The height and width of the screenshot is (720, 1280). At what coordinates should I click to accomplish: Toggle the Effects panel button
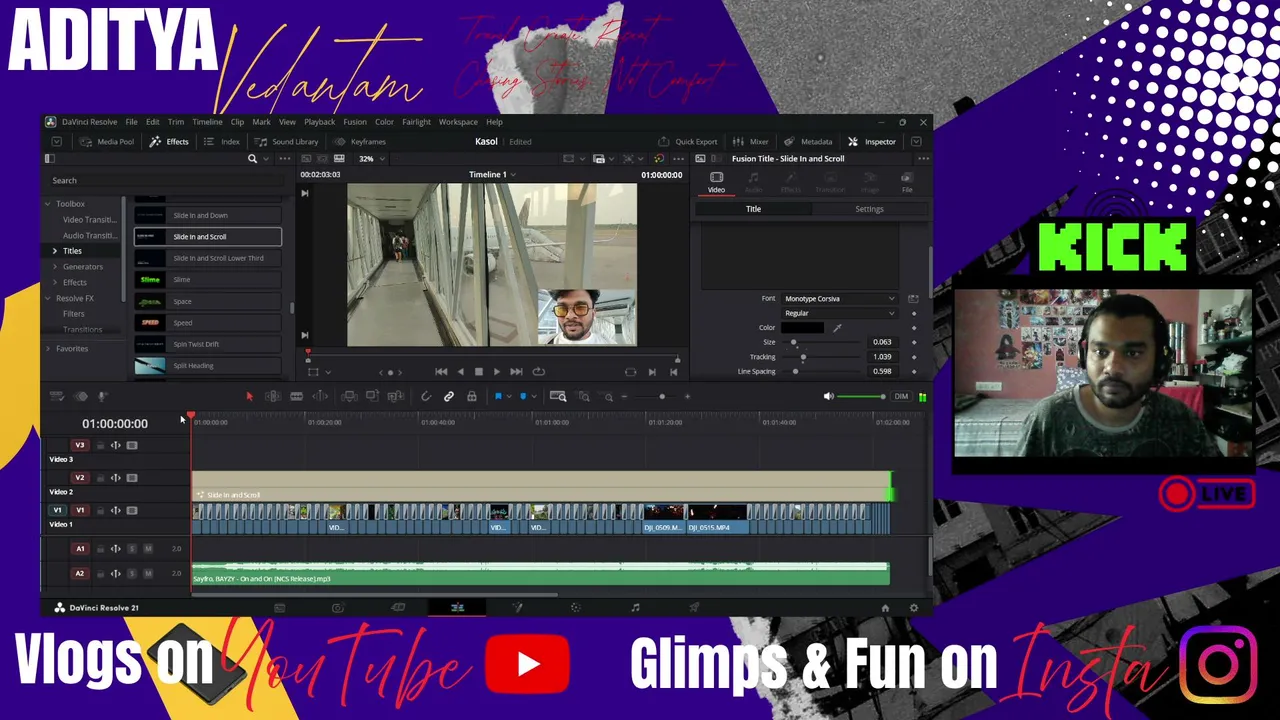(x=169, y=142)
